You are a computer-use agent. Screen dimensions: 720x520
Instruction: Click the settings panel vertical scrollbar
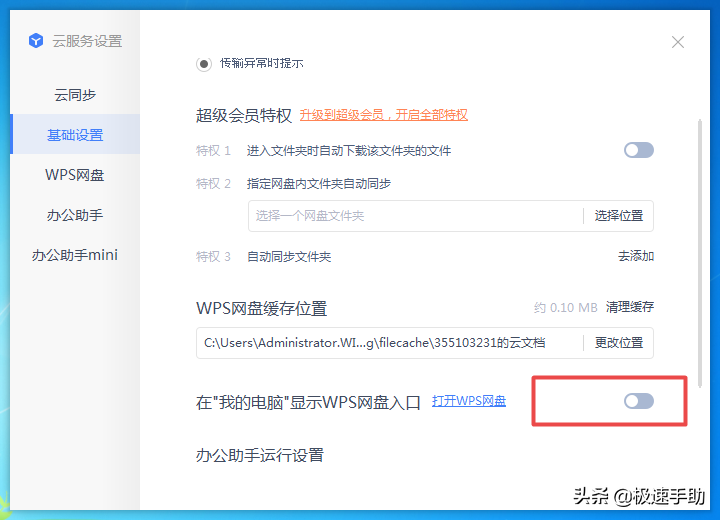[700, 253]
